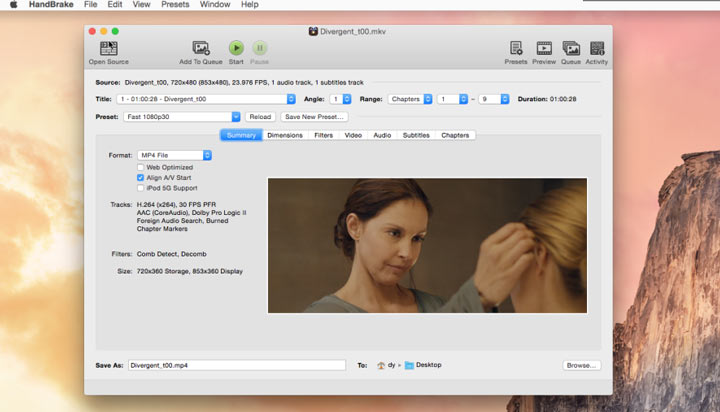Open the Activity log icon
The image size is (720, 412).
597,48
